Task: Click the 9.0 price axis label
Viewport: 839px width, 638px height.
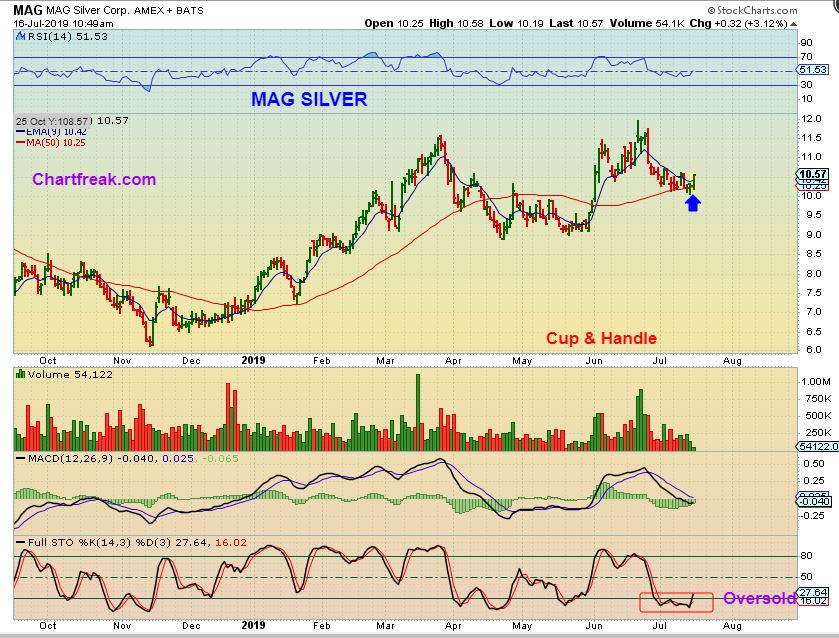Action: (813, 234)
